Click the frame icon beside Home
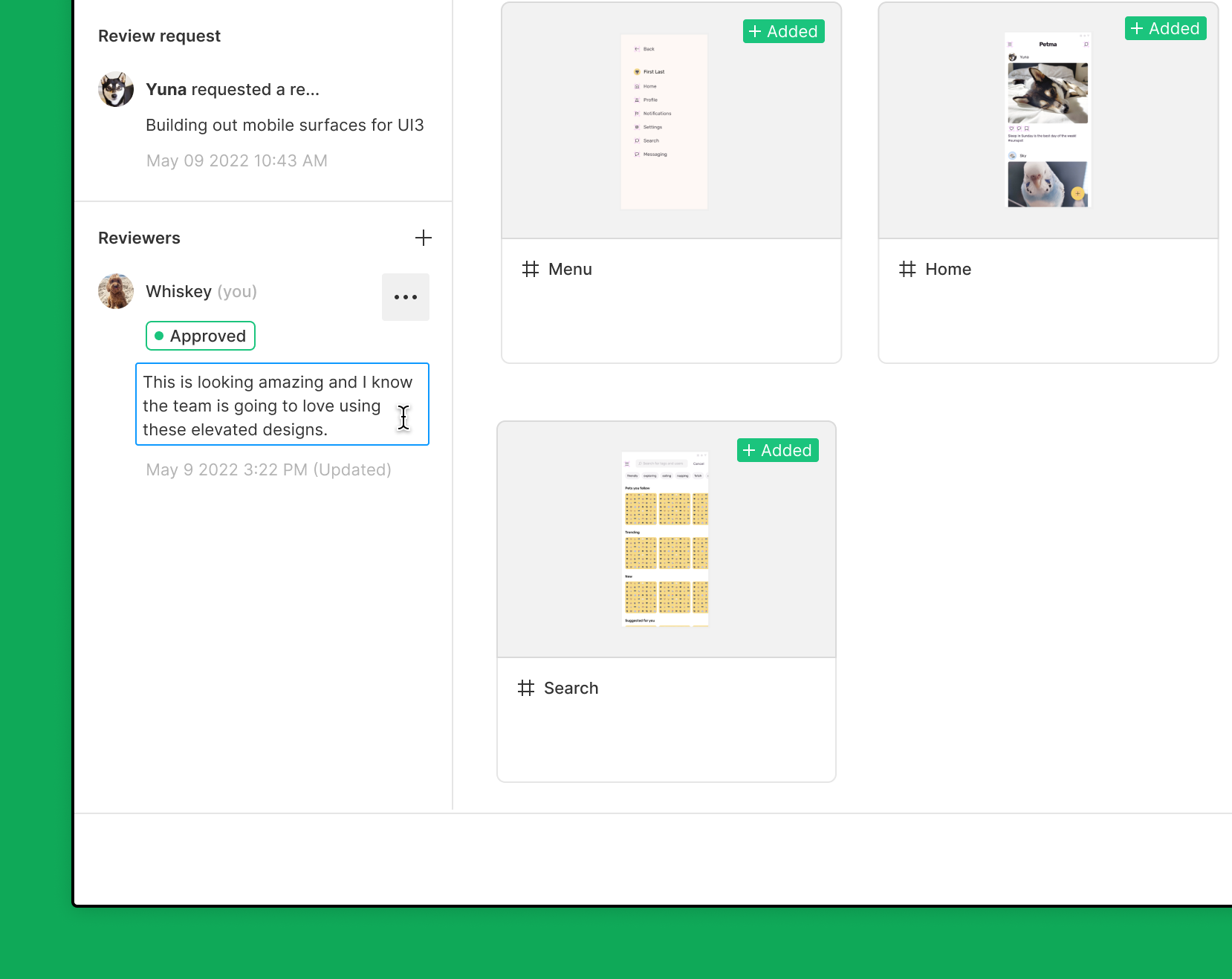Image resolution: width=1232 pixels, height=979 pixels. point(907,269)
